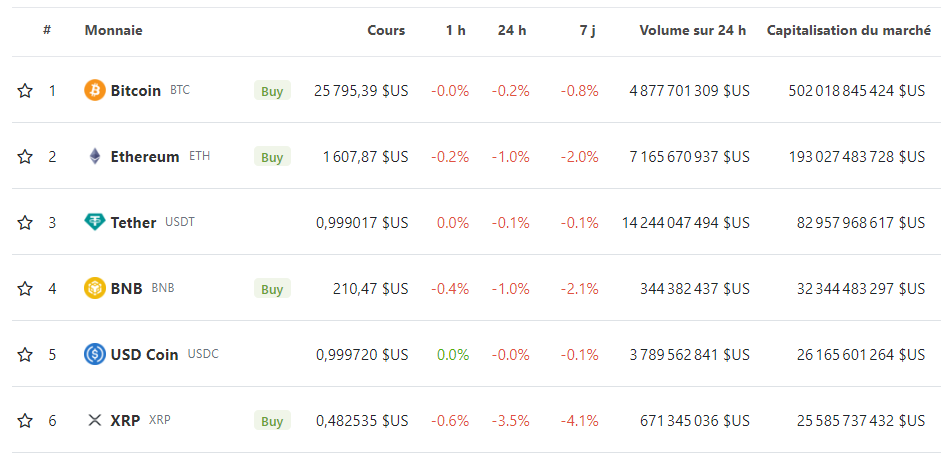Screen dimensions: 941x458
Task: Favorite Bitcoin with its star
Action: pyautogui.click(x=25, y=91)
